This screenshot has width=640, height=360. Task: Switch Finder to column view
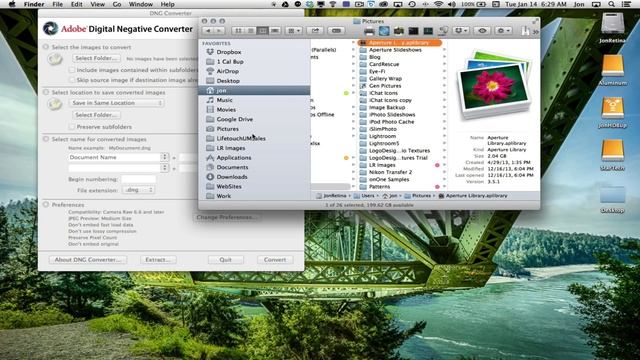tap(263, 31)
